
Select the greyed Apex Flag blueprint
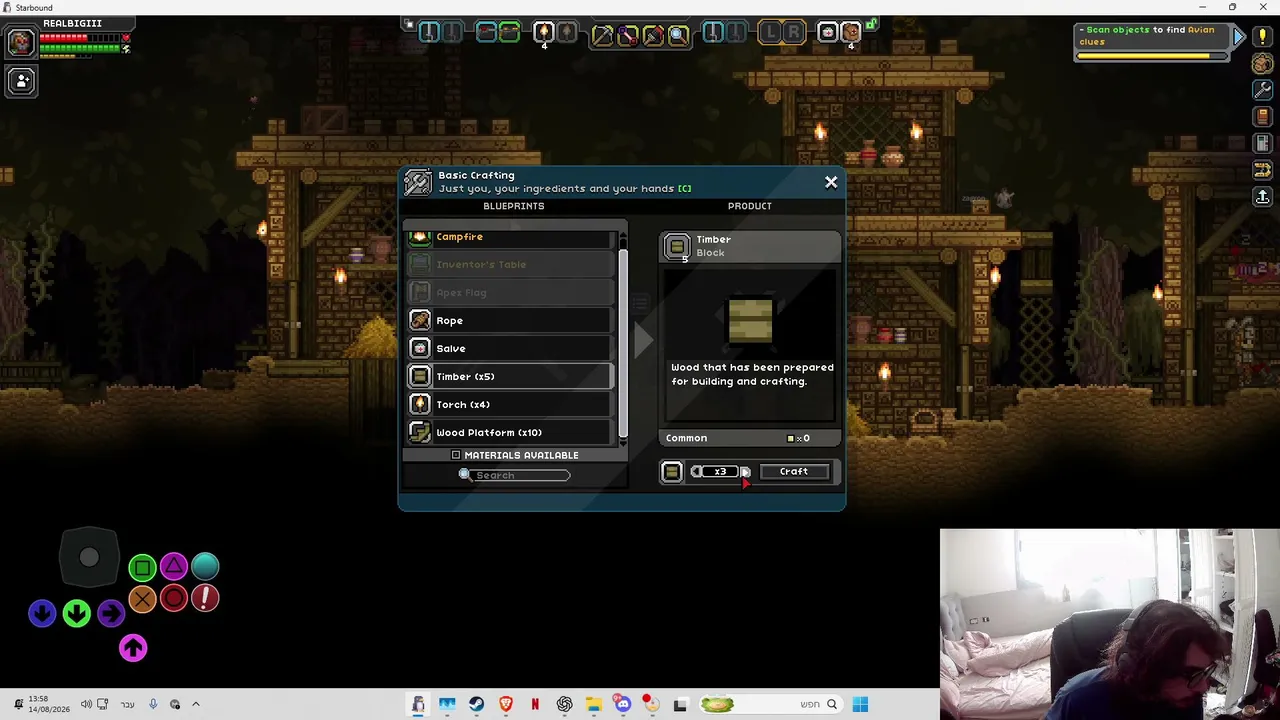coord(510,292)
